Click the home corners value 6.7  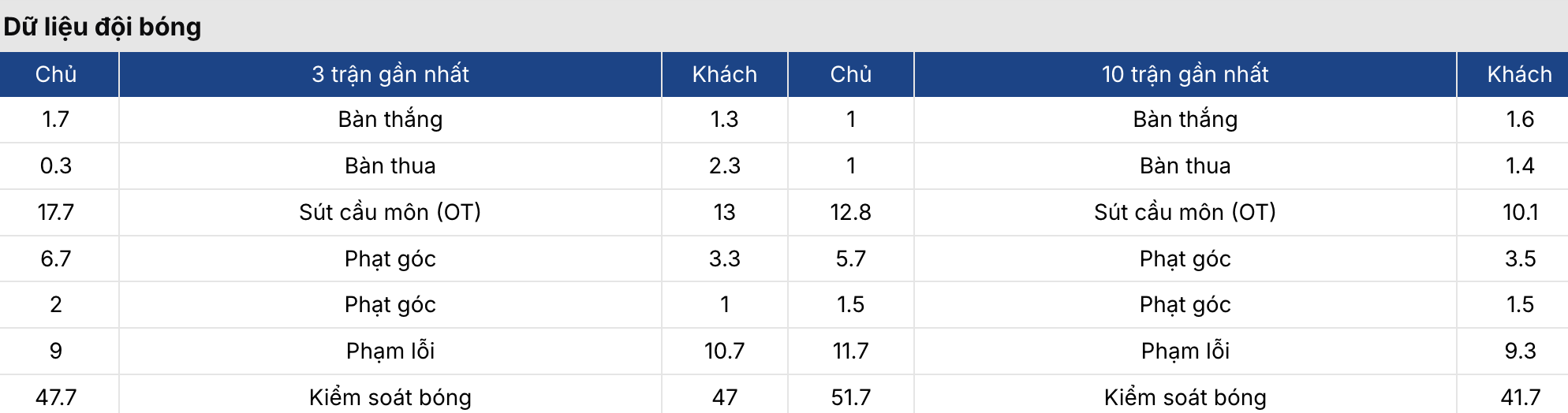coord(56,259)
